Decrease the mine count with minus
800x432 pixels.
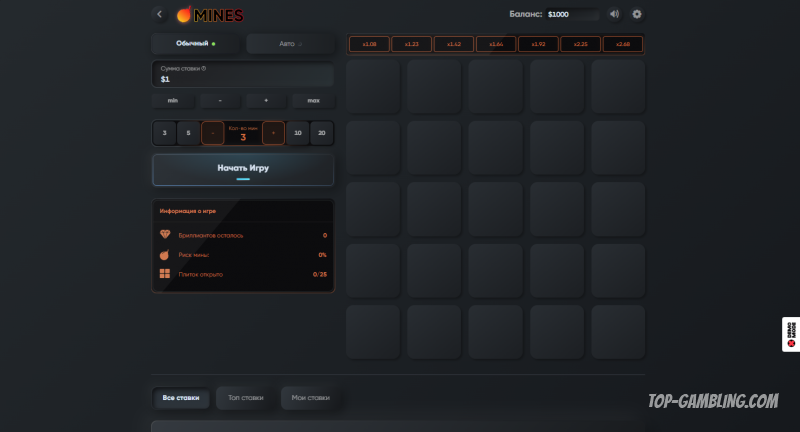click(x=213, y=133)
